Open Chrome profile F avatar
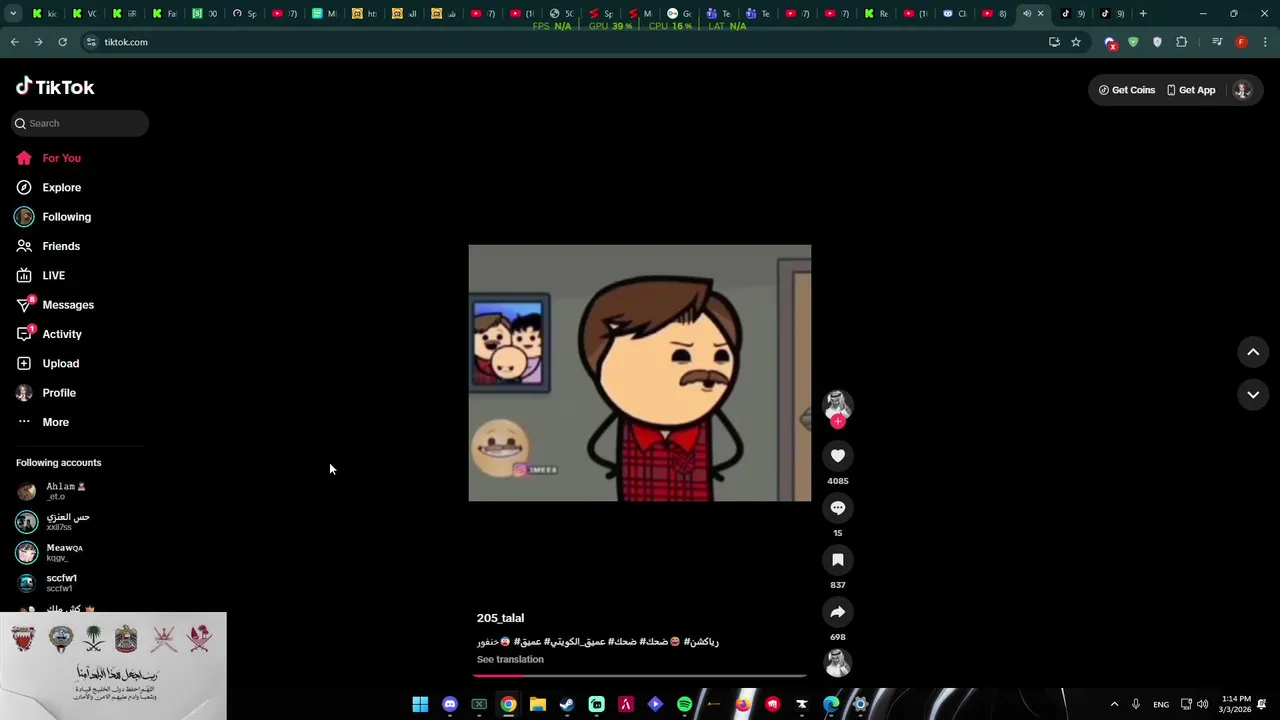This screenshot has height=720, width=1280. click(x=1241, y=42)
